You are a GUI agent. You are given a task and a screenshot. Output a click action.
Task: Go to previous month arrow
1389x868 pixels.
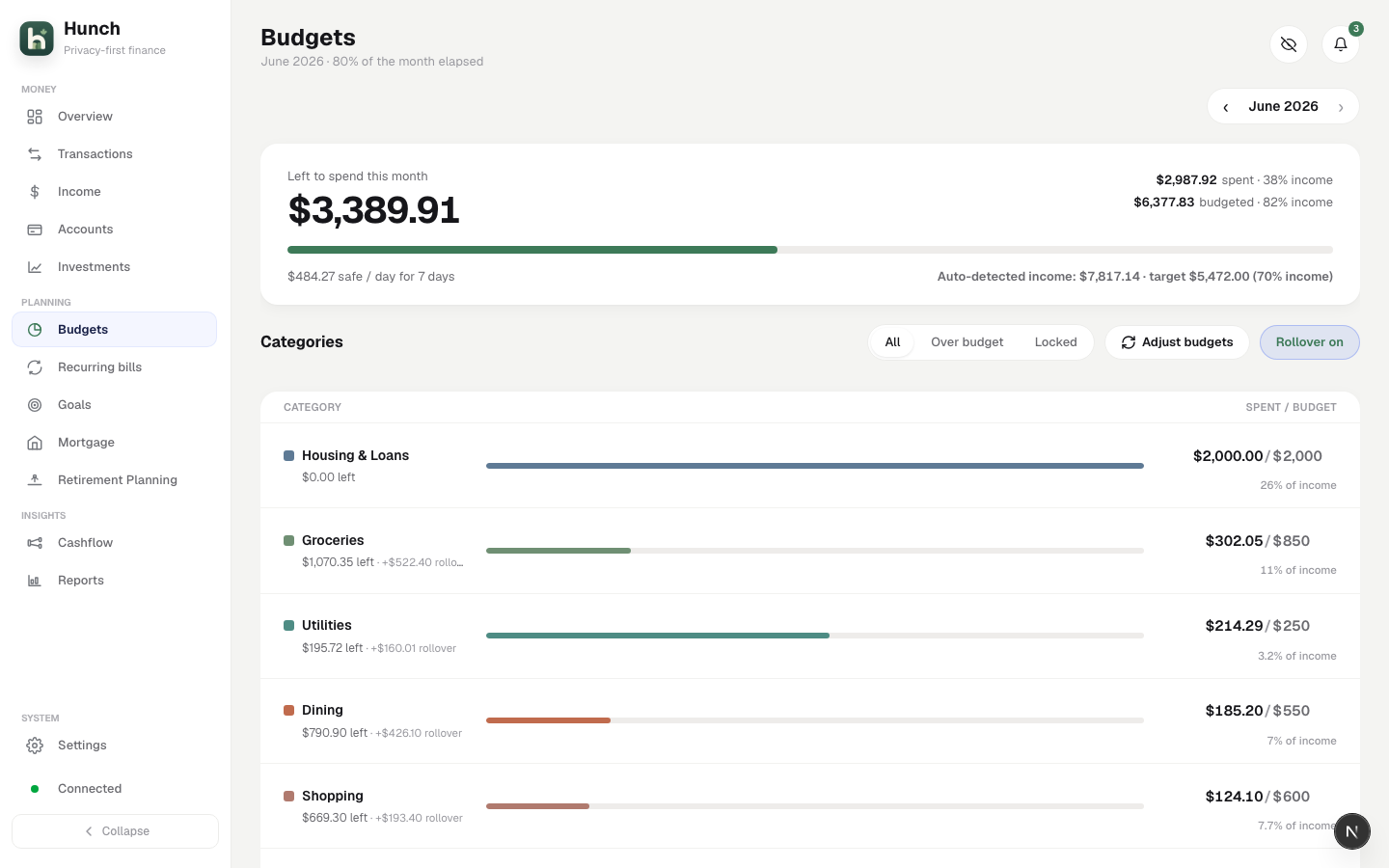pyautogui.click(x=1226, y=107)
